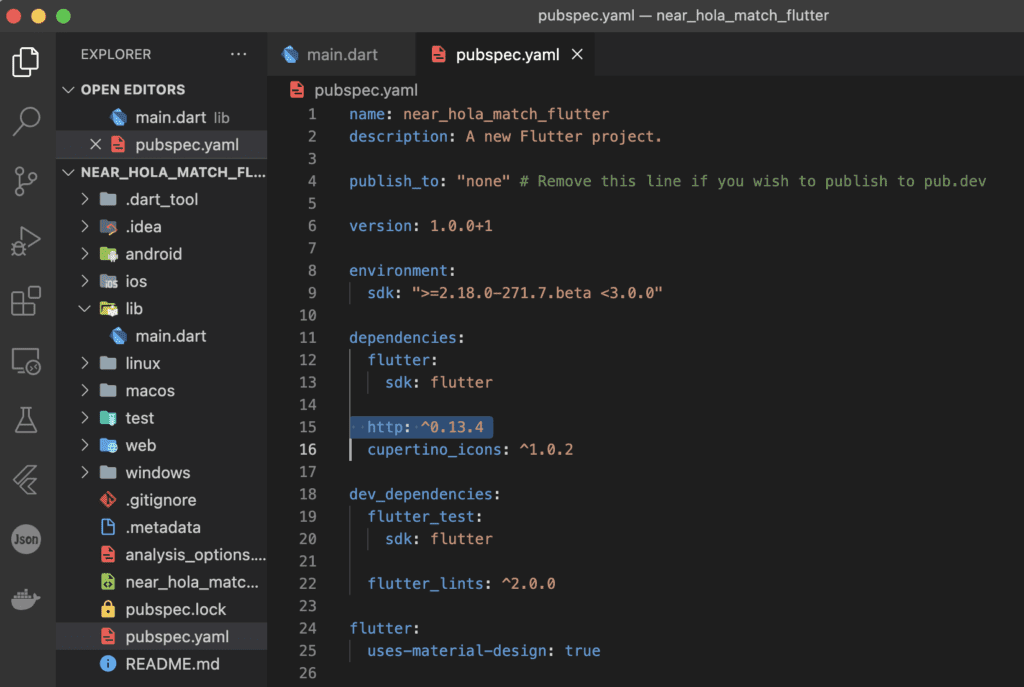Click 'A new Flutter project.' description text
Image resolution: width=1024 pixels, height=687 pixels.
pyautogui.click(x=564, y=136)
